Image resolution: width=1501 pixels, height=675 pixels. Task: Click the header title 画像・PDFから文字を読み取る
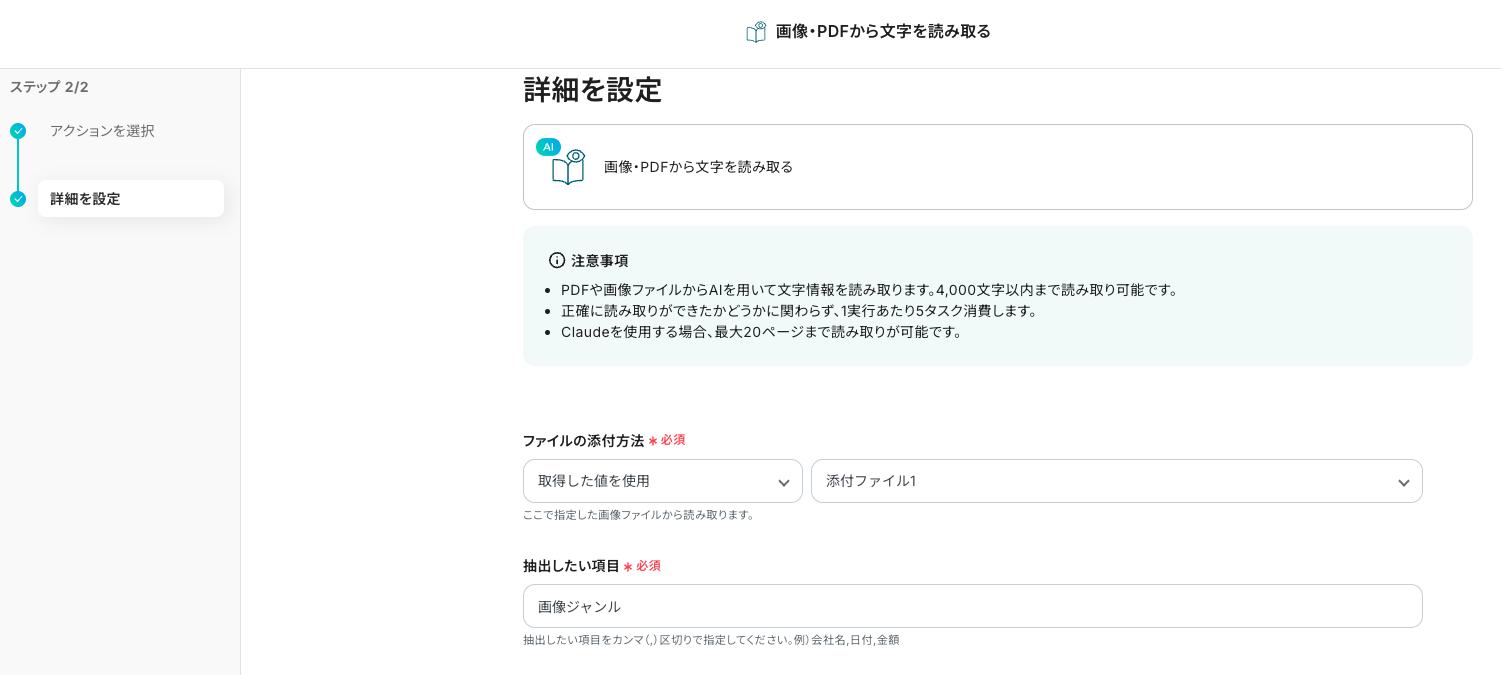point(883,31)
